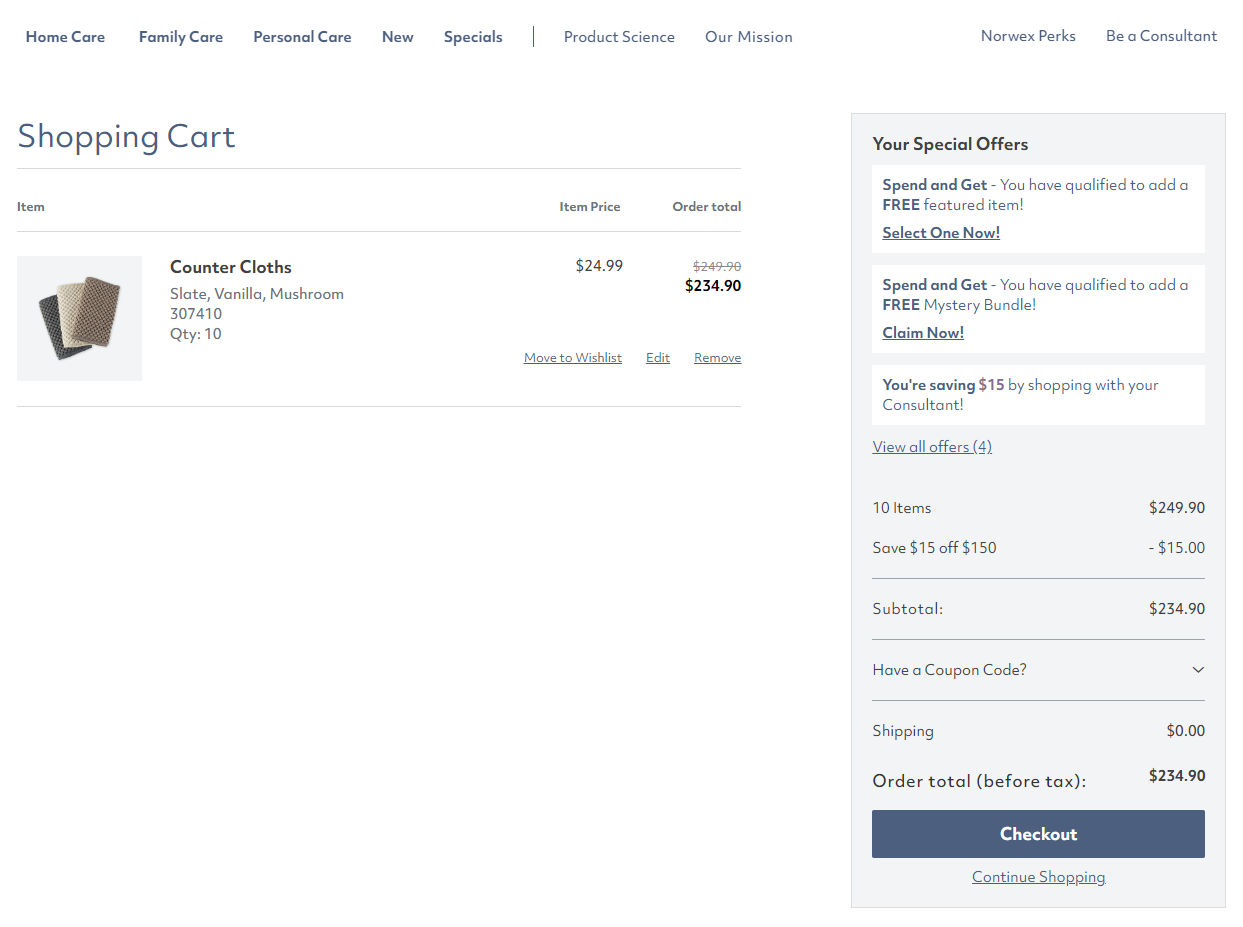Open the Product Science page

pyautogui.click(x=619, y=37)
